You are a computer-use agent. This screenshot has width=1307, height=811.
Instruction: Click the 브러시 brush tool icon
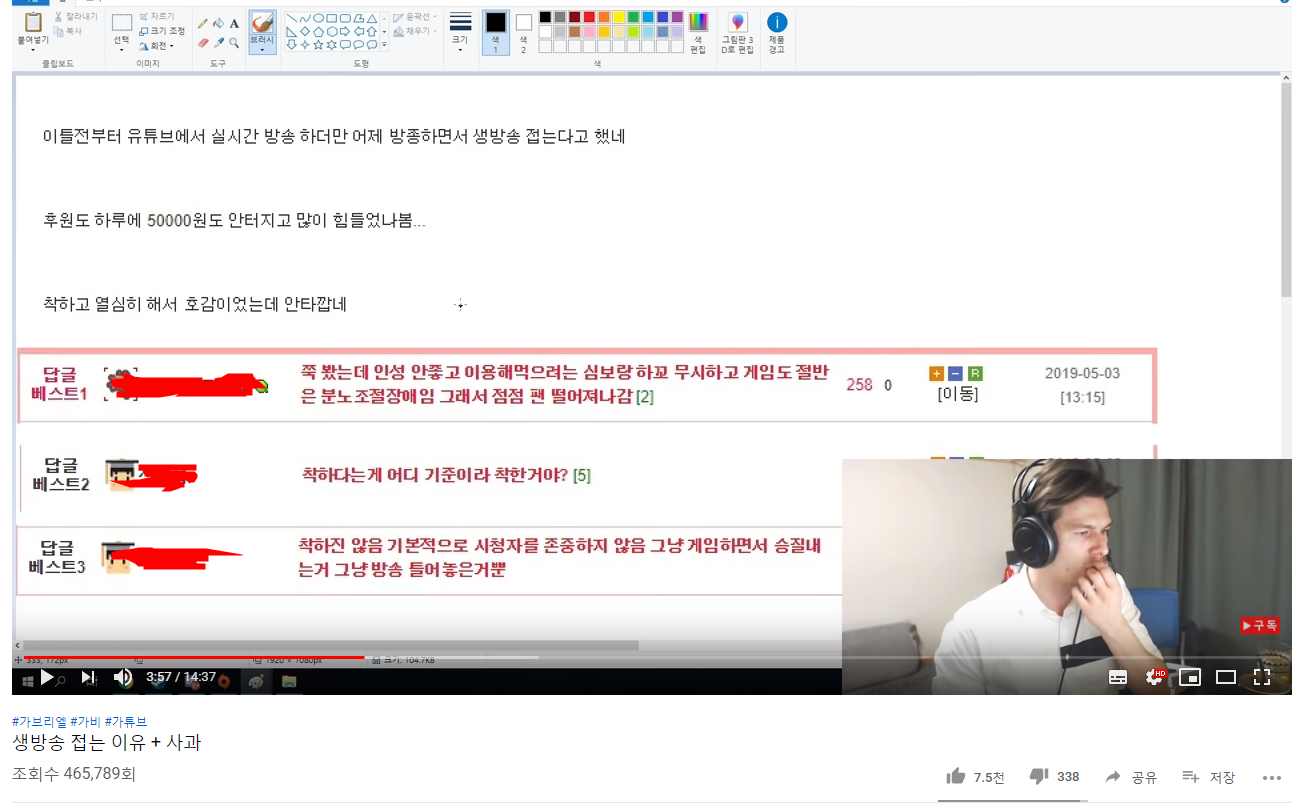[x=263, y=22]
